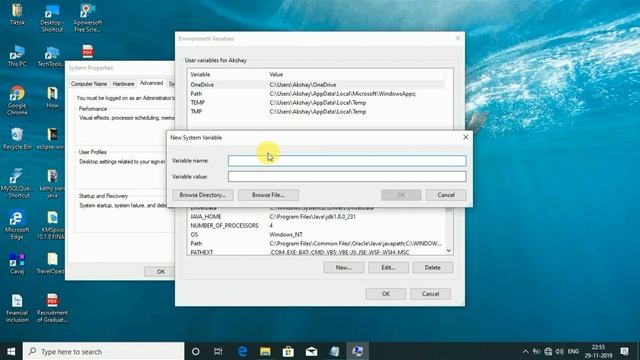The width and height of the screenshot is (640, 360).
Task: Click Cancel in Environment Variables window
Action: click(x=430, y=294)
